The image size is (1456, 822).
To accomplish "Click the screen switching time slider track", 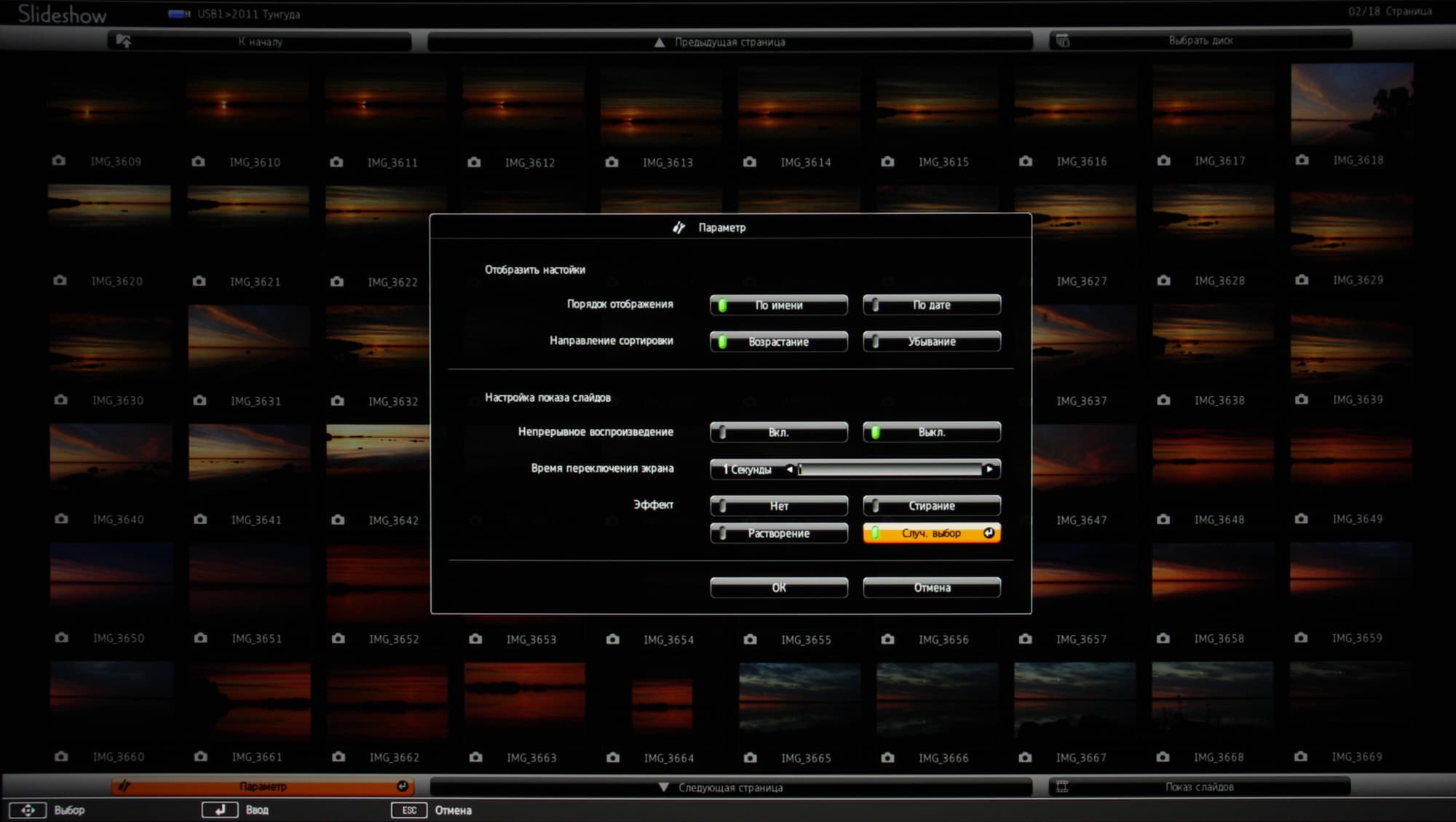I will pos(890,470).
